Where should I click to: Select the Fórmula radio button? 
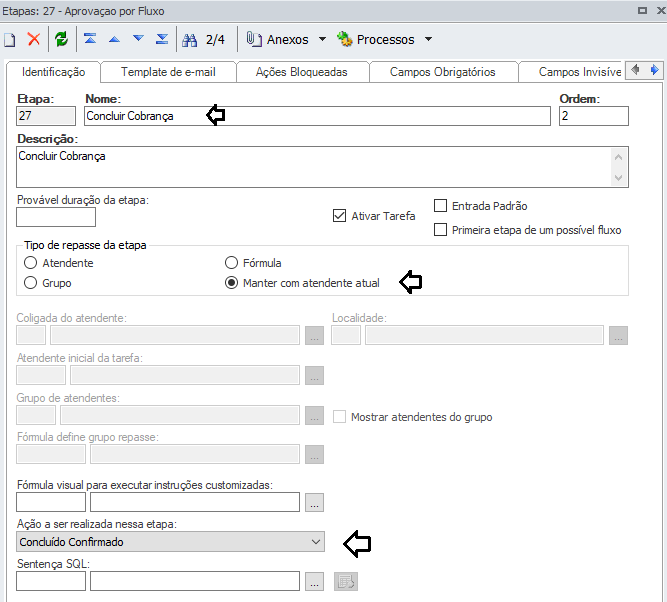[233, 263]
